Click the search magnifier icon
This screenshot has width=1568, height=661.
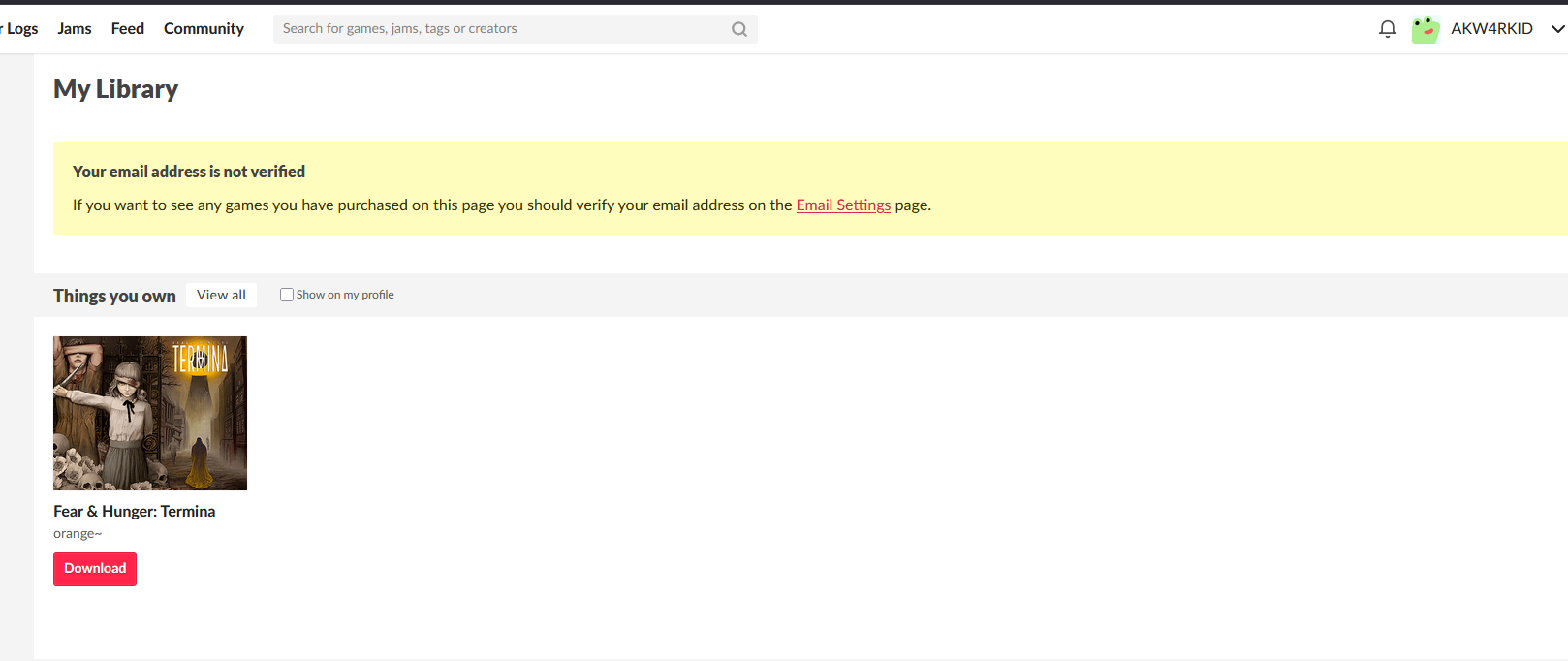[x=739, y=29]
